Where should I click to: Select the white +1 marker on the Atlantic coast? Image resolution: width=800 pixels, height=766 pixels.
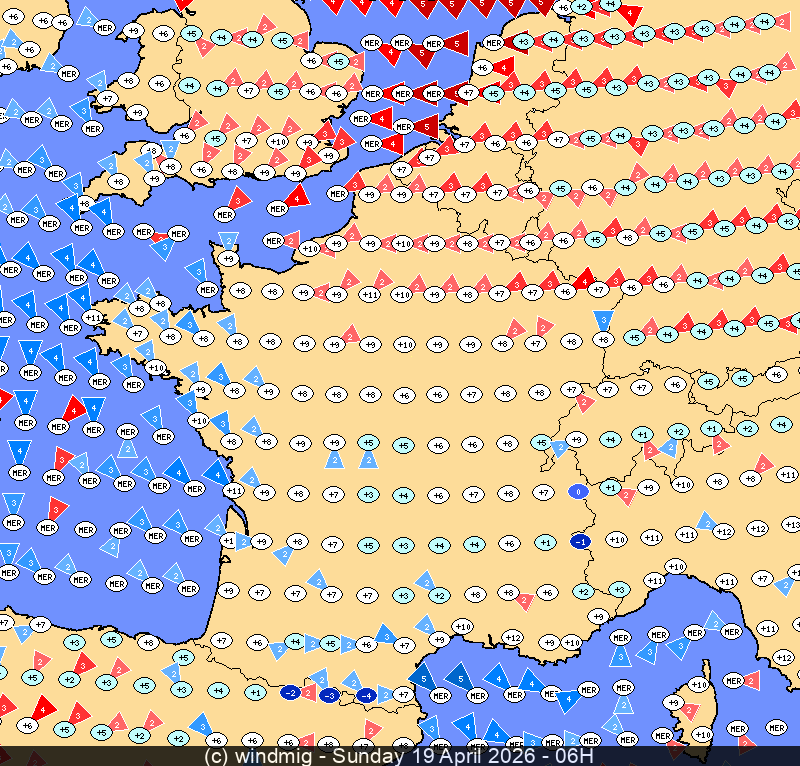[x=229, y=540]
